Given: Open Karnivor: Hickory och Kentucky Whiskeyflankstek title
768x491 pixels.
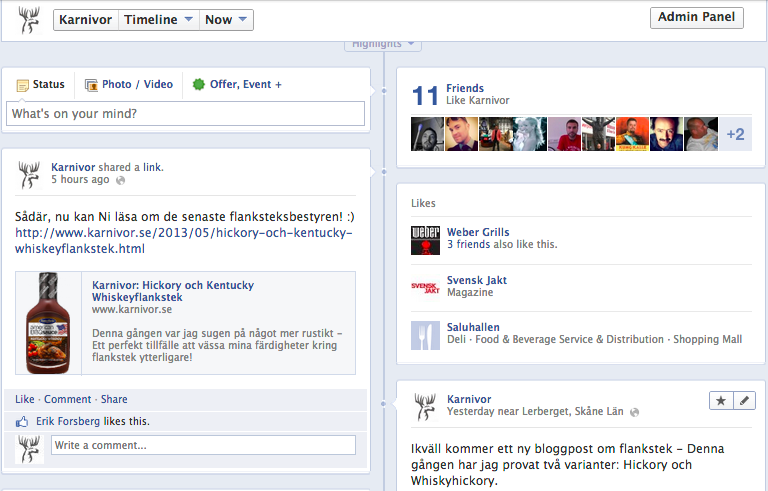Looking at the screenshot, I should coord(173,291).
